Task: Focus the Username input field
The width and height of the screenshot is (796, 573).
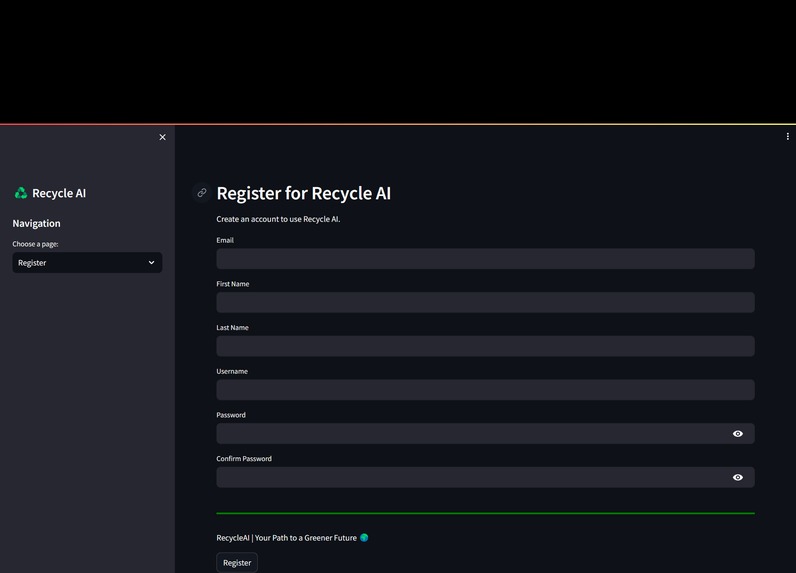Action: tap(485, 390)
